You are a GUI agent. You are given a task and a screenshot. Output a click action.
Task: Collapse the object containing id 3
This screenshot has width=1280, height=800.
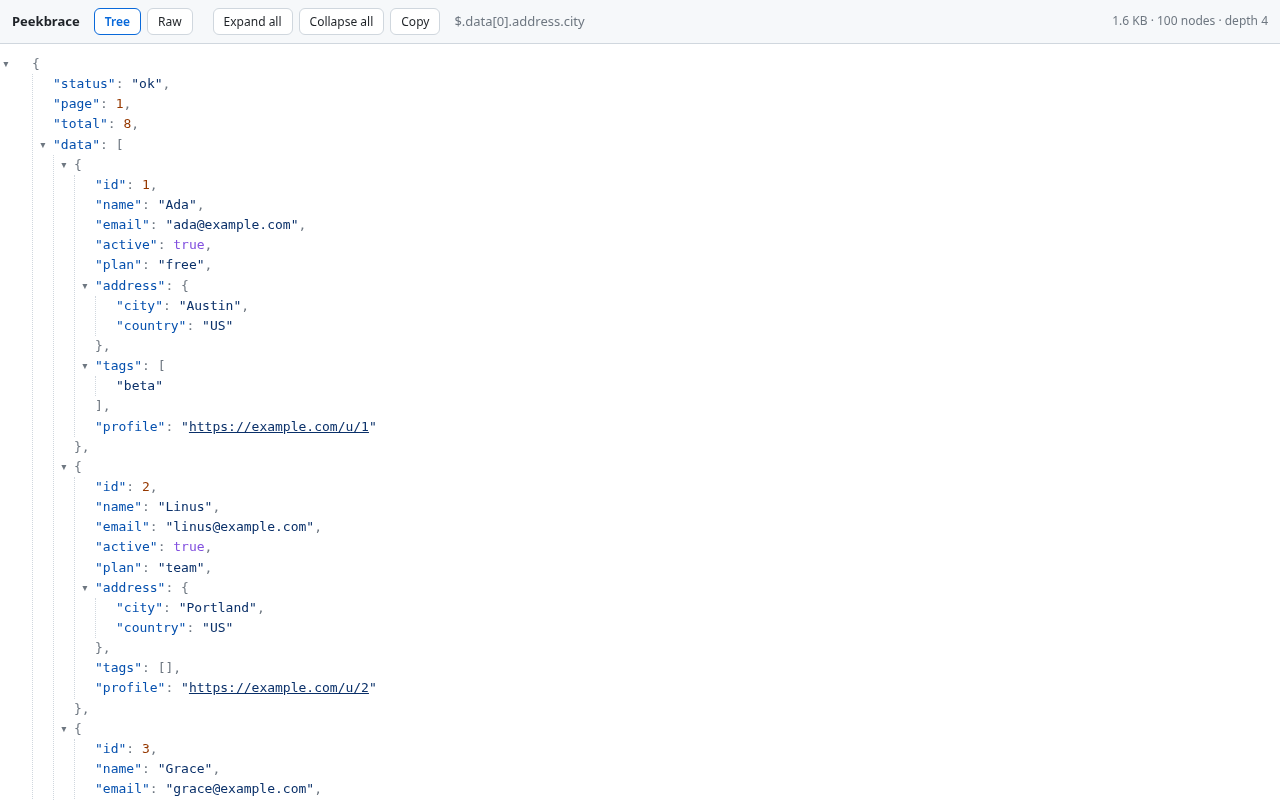pyautogui.click(x=64, y=729)
